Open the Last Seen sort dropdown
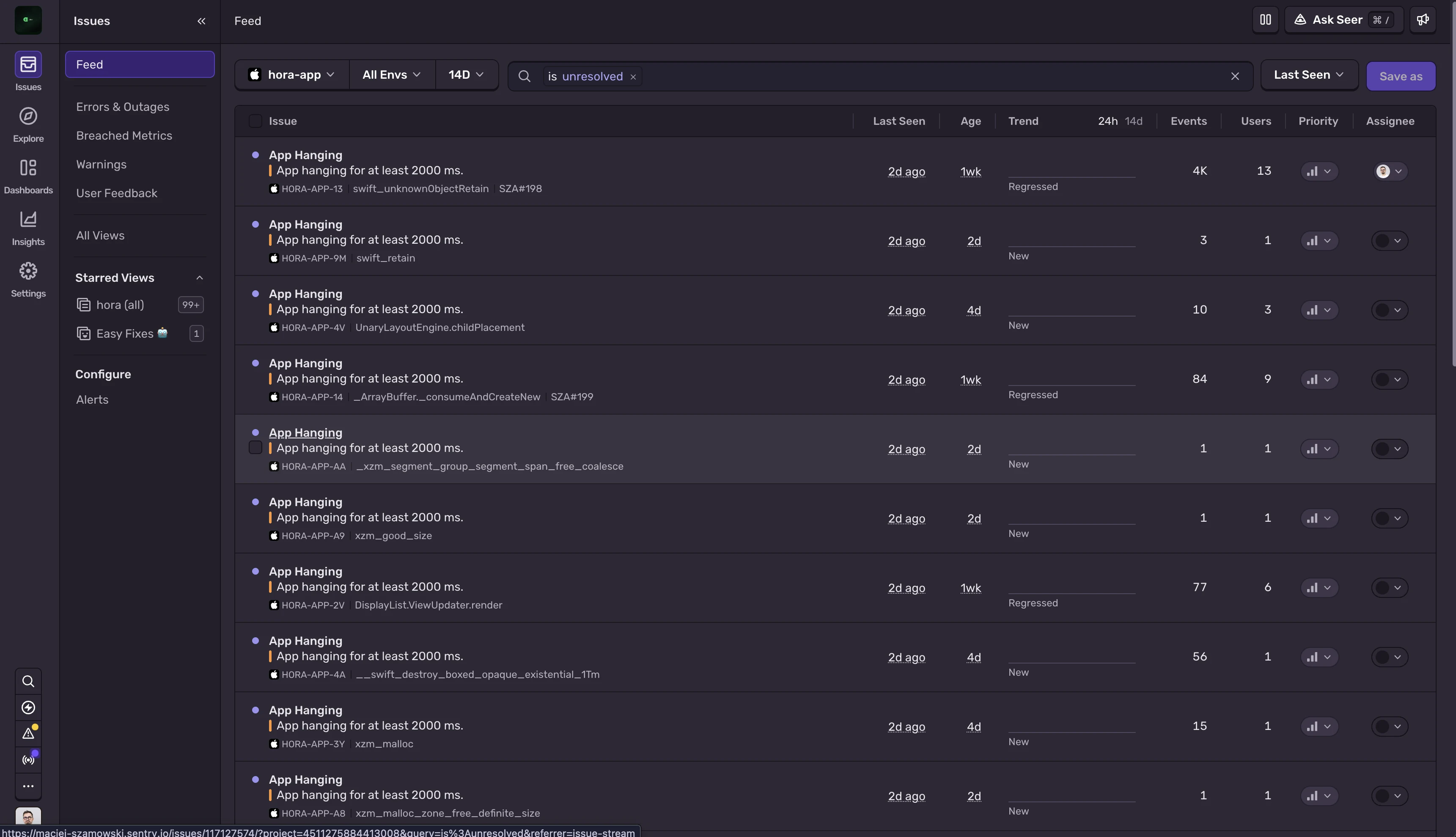The height and width of the screenshot is (837, 1456). pos(1309,75)
